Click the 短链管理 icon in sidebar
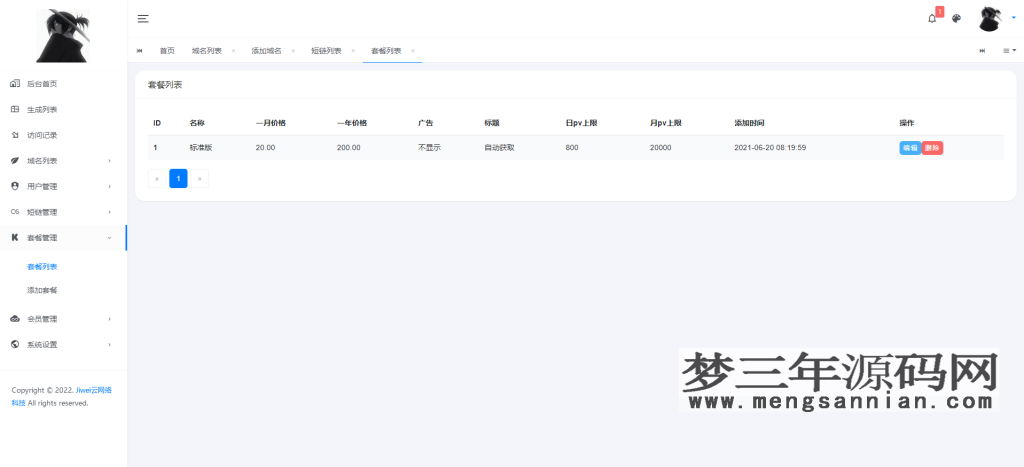 (x=15, y=212)
